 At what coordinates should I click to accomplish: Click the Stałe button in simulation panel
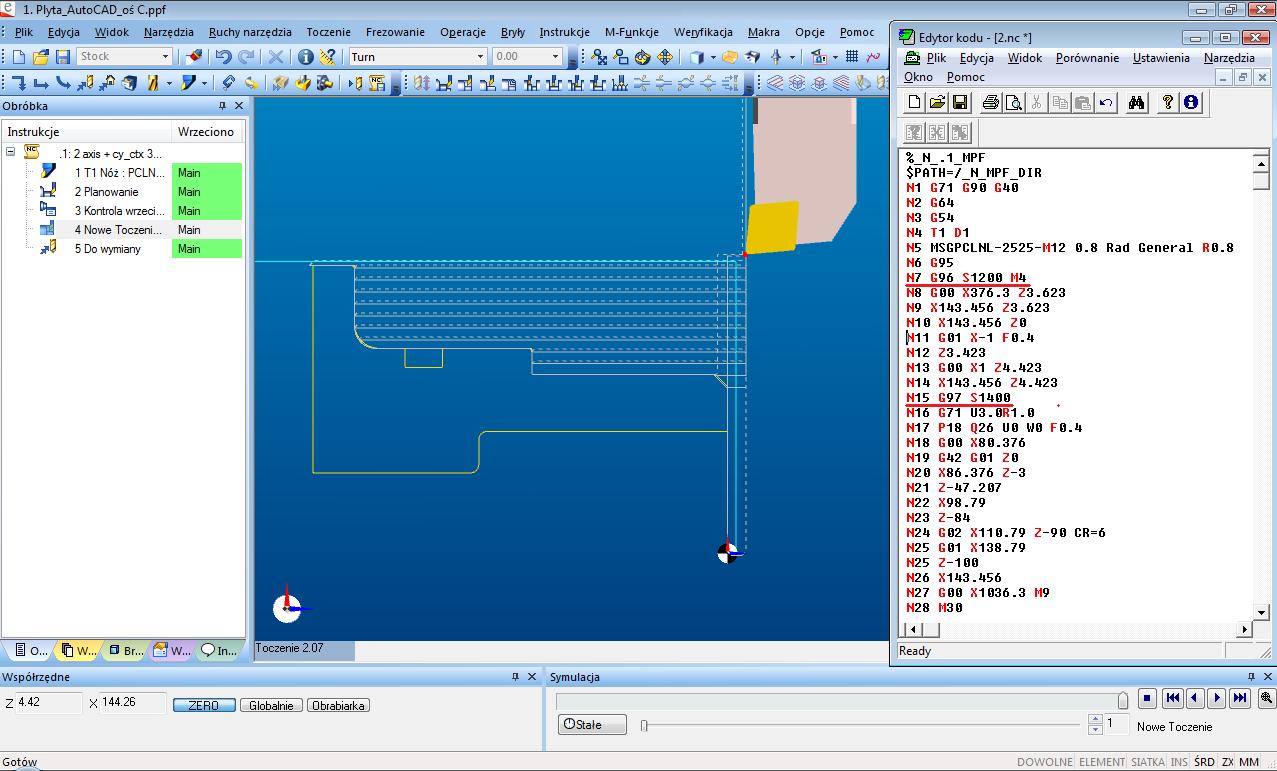(592, 724)
